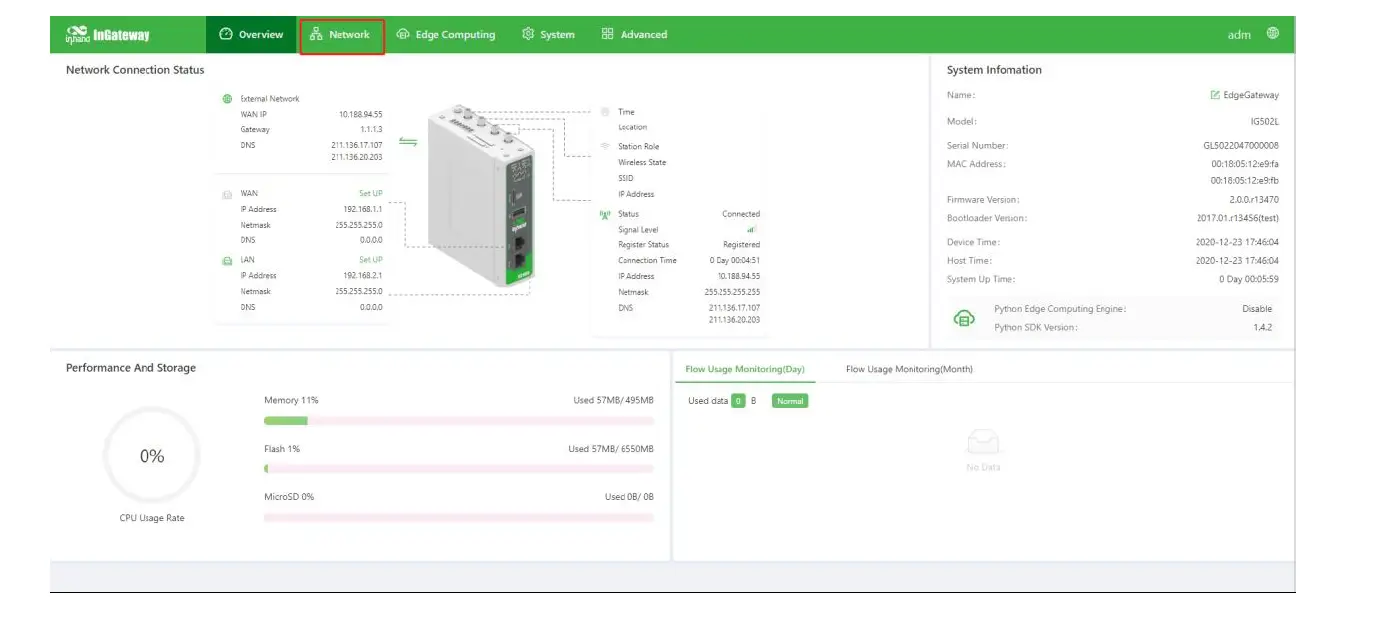Click the Python Edge Computing Engine icon
This screenshot has height=641, width=1380.
coord(964,318)
